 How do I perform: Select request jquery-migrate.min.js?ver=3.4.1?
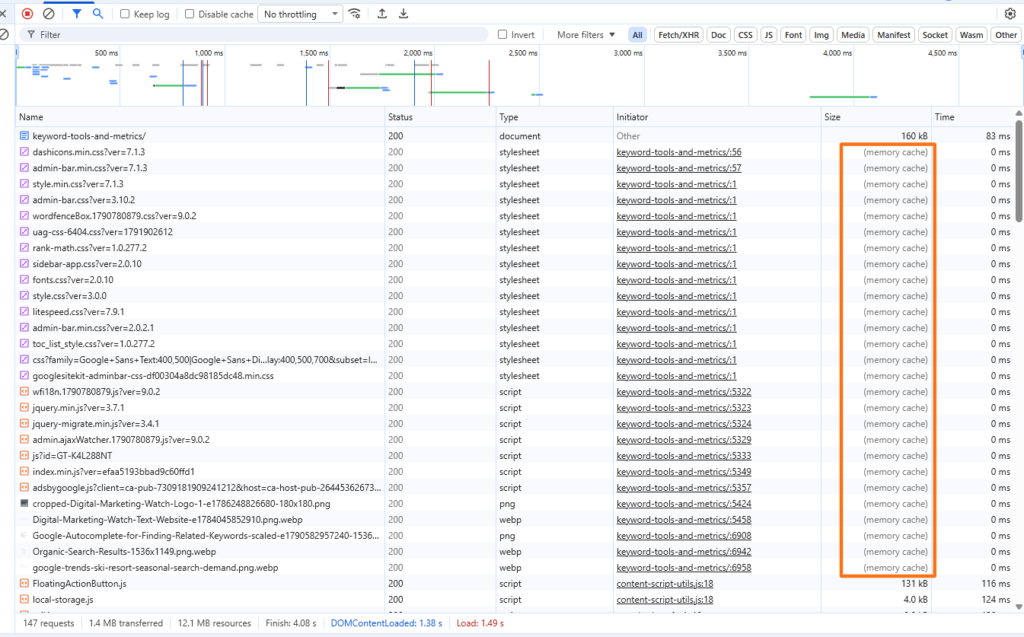[x=95, y=424]
